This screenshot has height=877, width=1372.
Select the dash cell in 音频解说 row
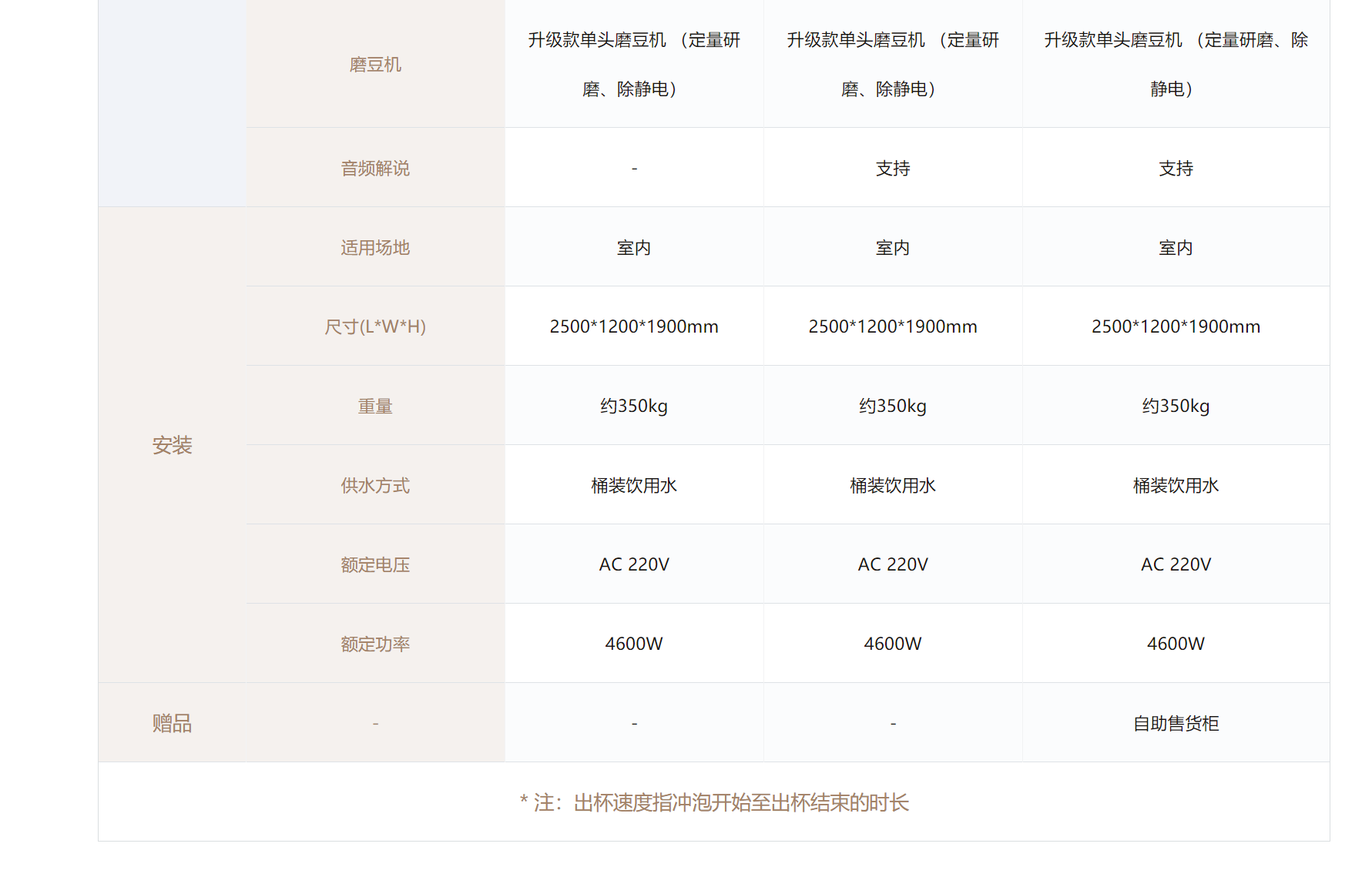[634, 169]
